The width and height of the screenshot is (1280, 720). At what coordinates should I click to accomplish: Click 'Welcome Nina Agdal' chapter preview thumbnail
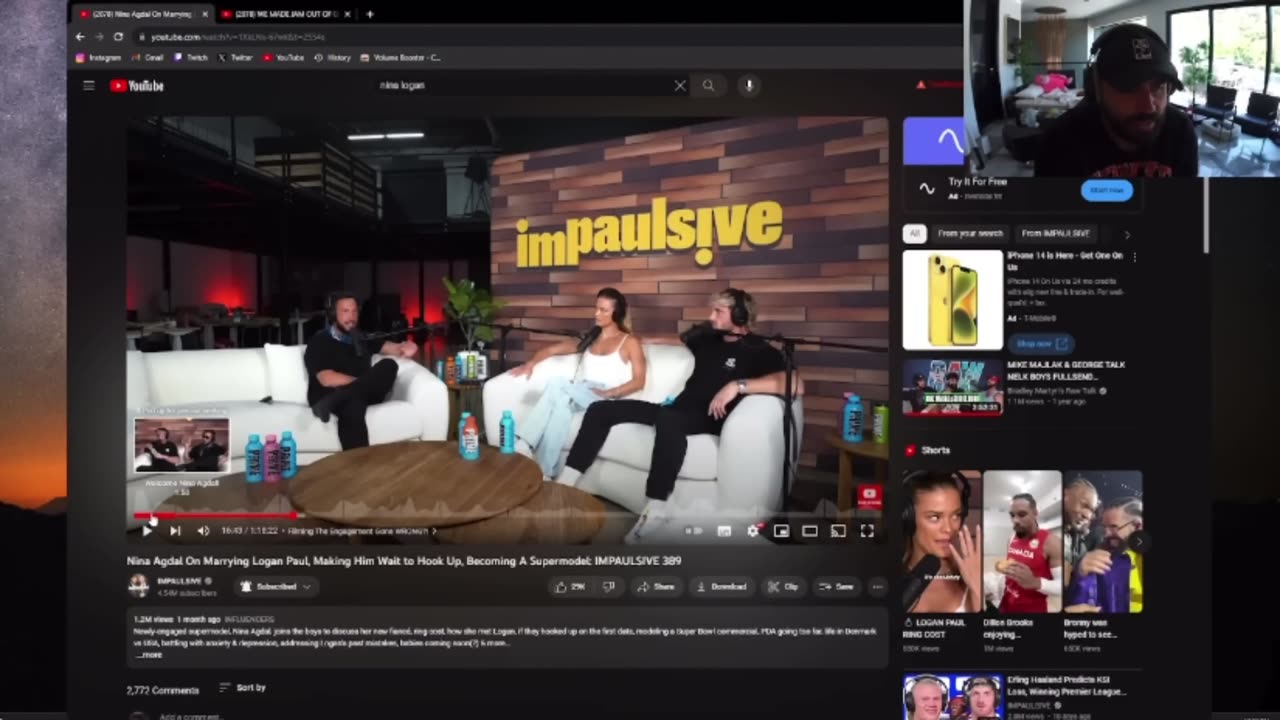[182, 445]
